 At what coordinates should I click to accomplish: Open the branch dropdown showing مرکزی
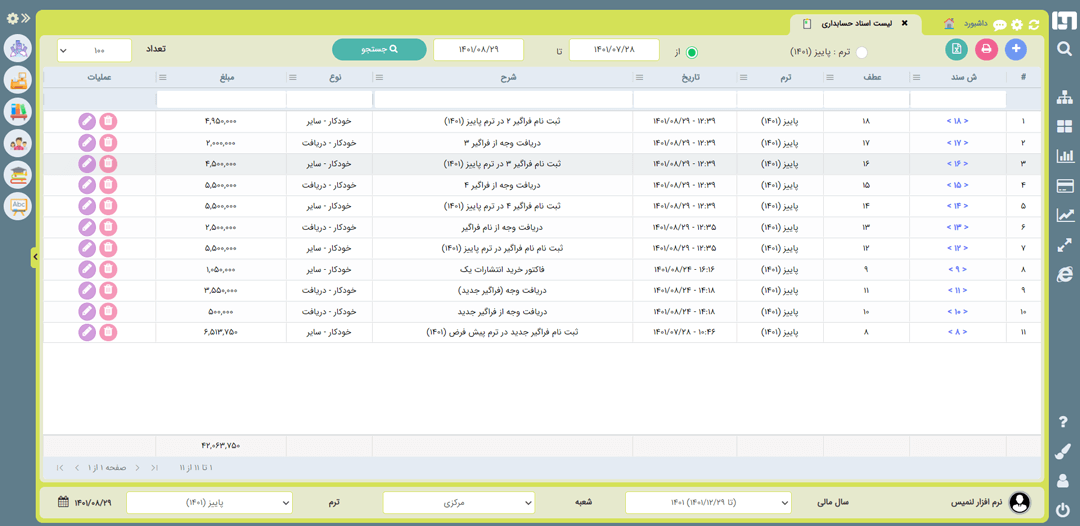click(459, 503)
